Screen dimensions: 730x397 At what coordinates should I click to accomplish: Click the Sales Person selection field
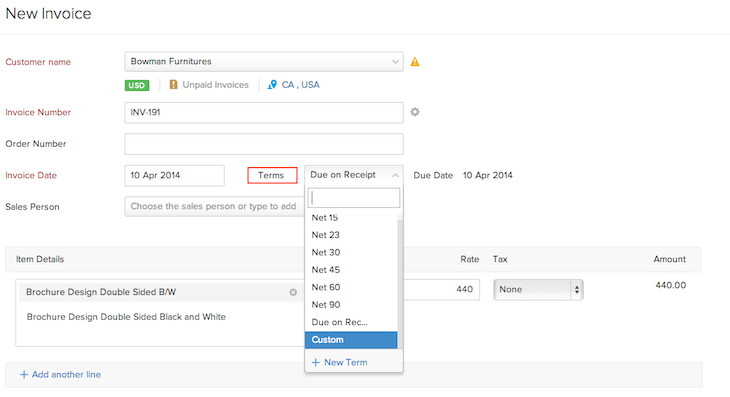pos(215,207)
